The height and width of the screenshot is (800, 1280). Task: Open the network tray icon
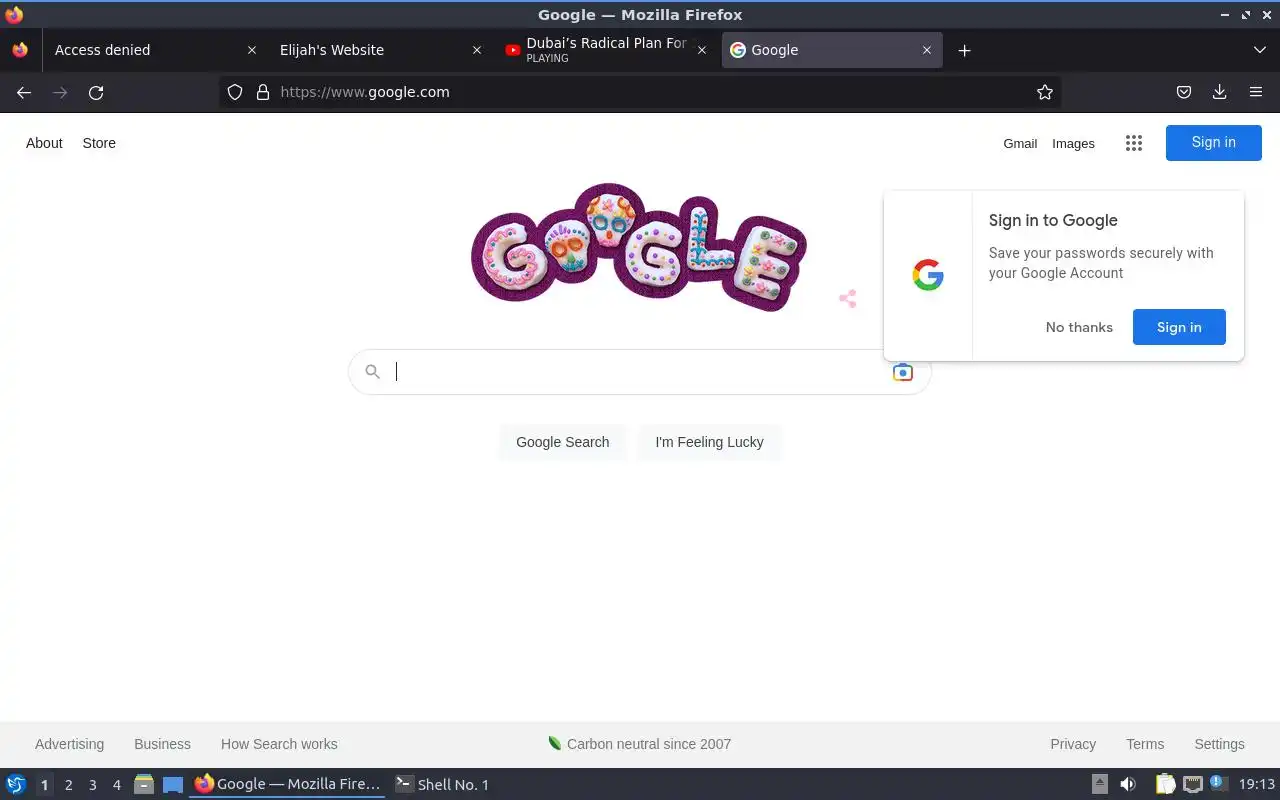tap(1192, 784)
